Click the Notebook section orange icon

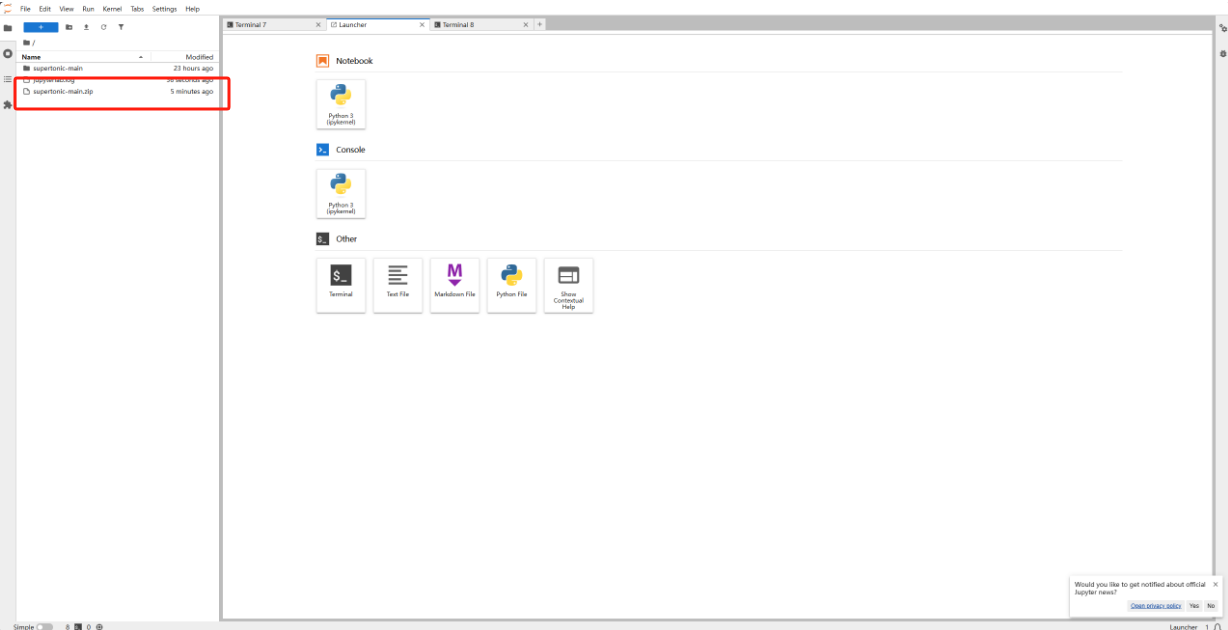323,61
